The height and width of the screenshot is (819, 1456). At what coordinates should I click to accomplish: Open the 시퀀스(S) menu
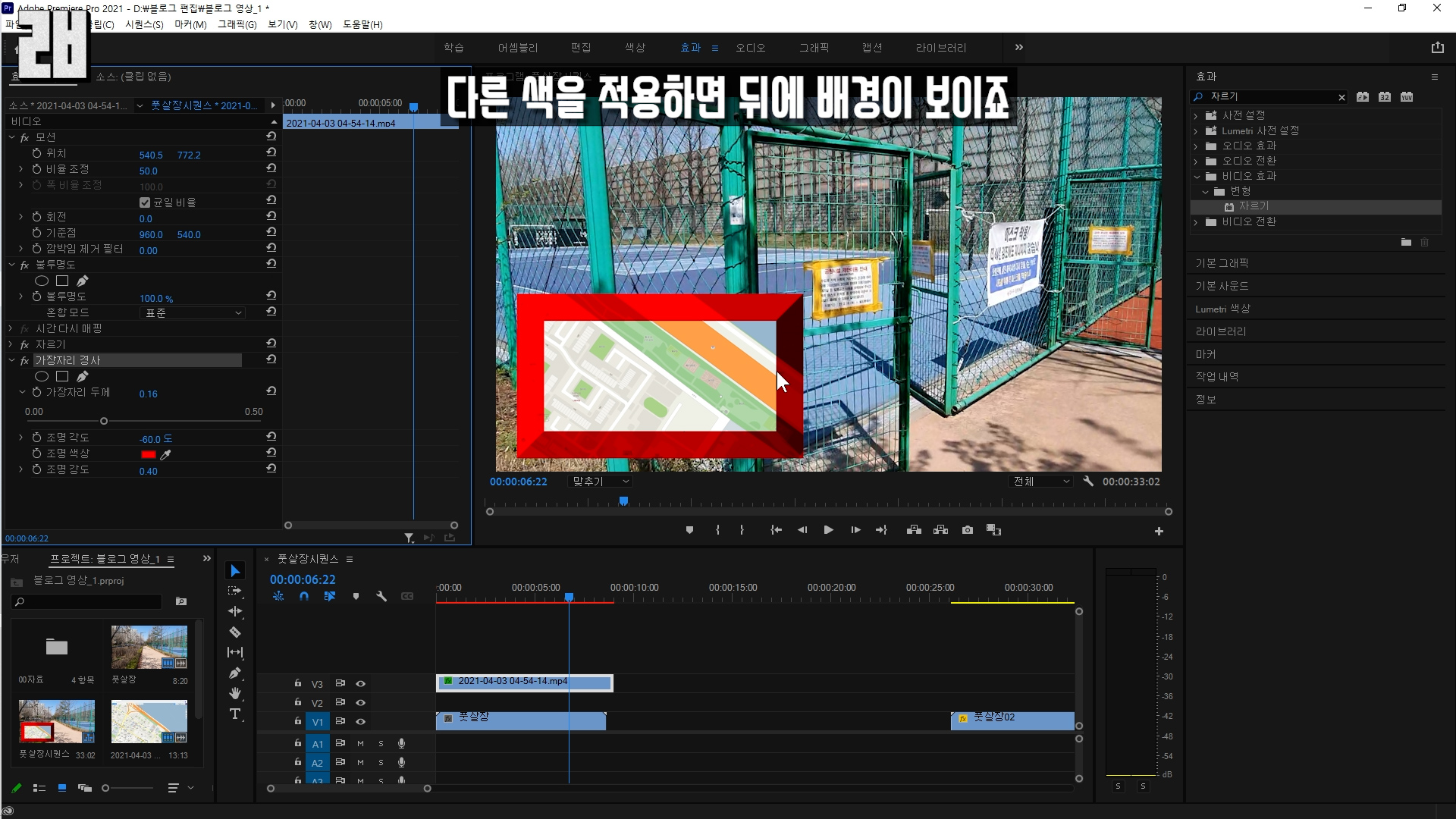144,24
